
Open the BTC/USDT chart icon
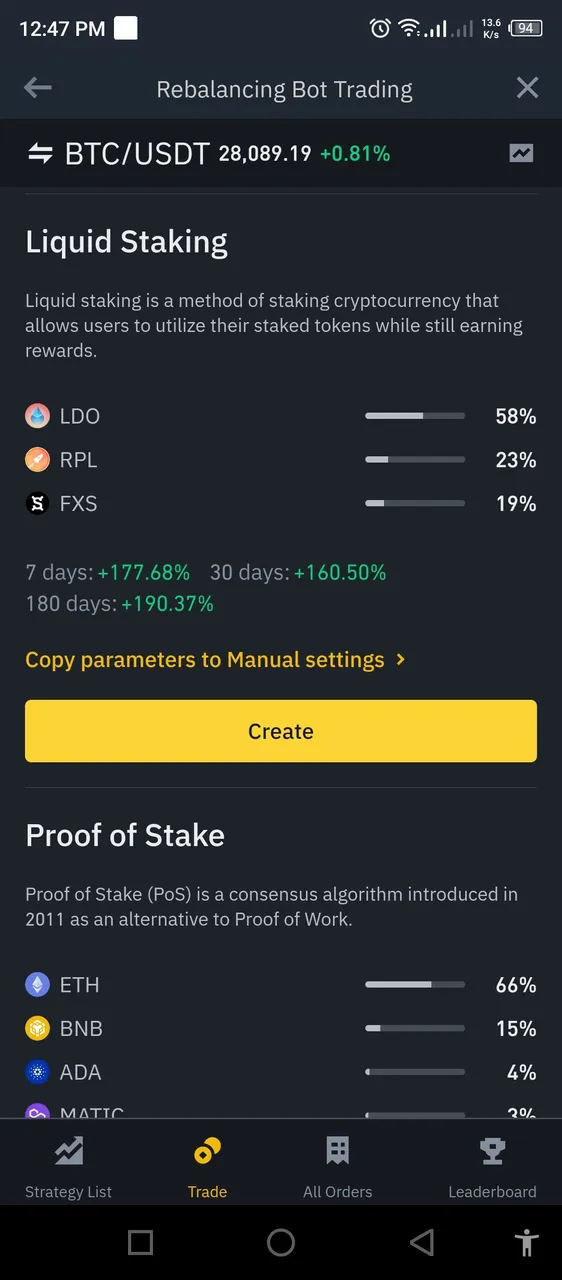(521, 153)
